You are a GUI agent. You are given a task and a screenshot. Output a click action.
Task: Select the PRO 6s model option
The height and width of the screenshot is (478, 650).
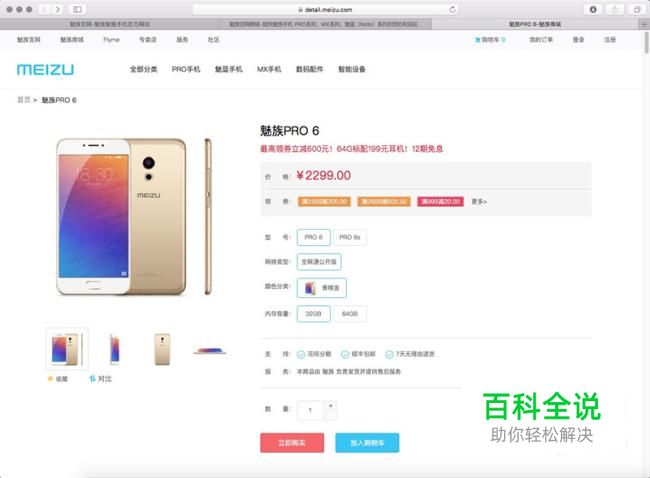pos(350,238)
